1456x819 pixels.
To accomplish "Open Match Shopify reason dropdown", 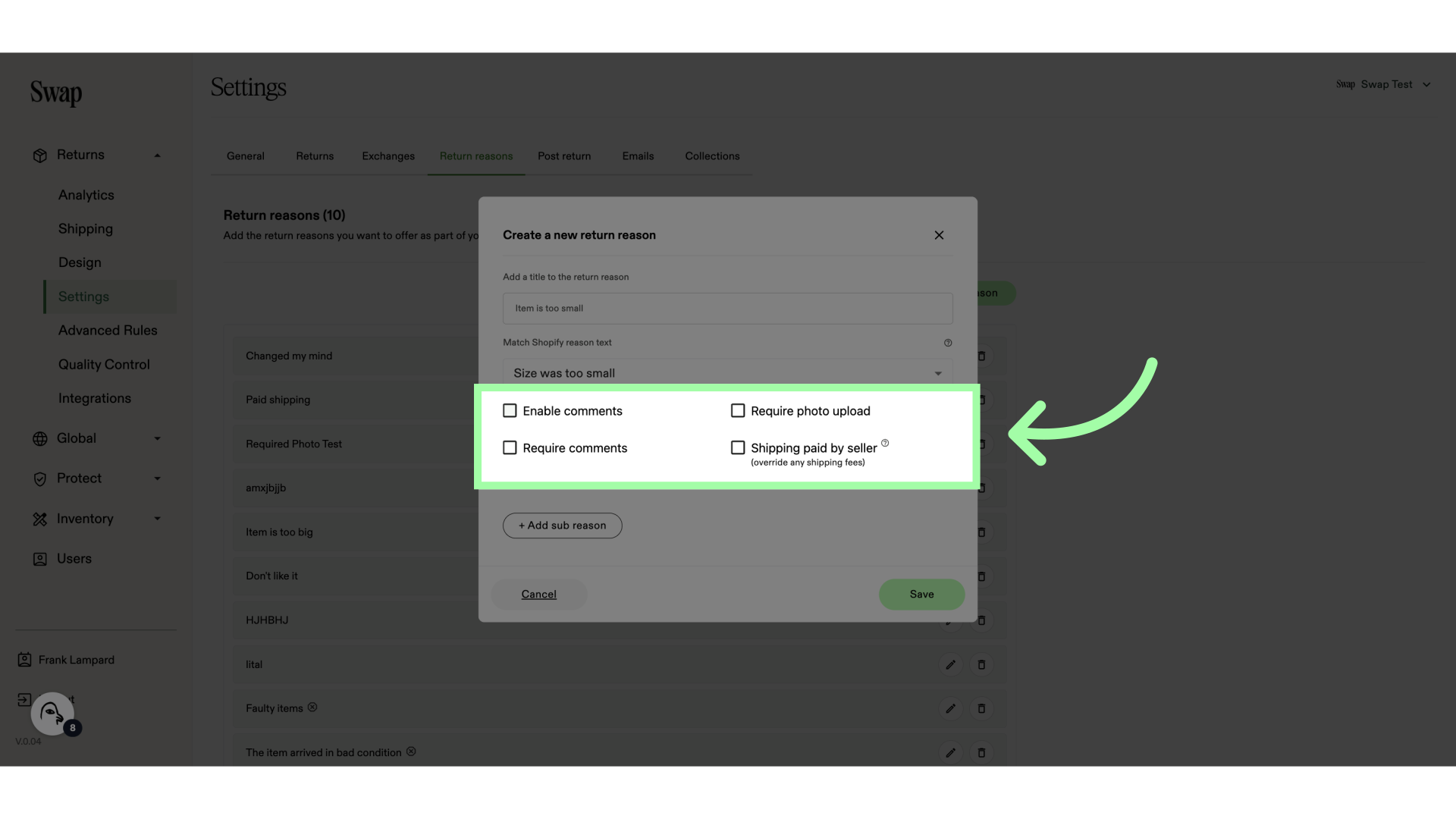I will tap(727, 372).
